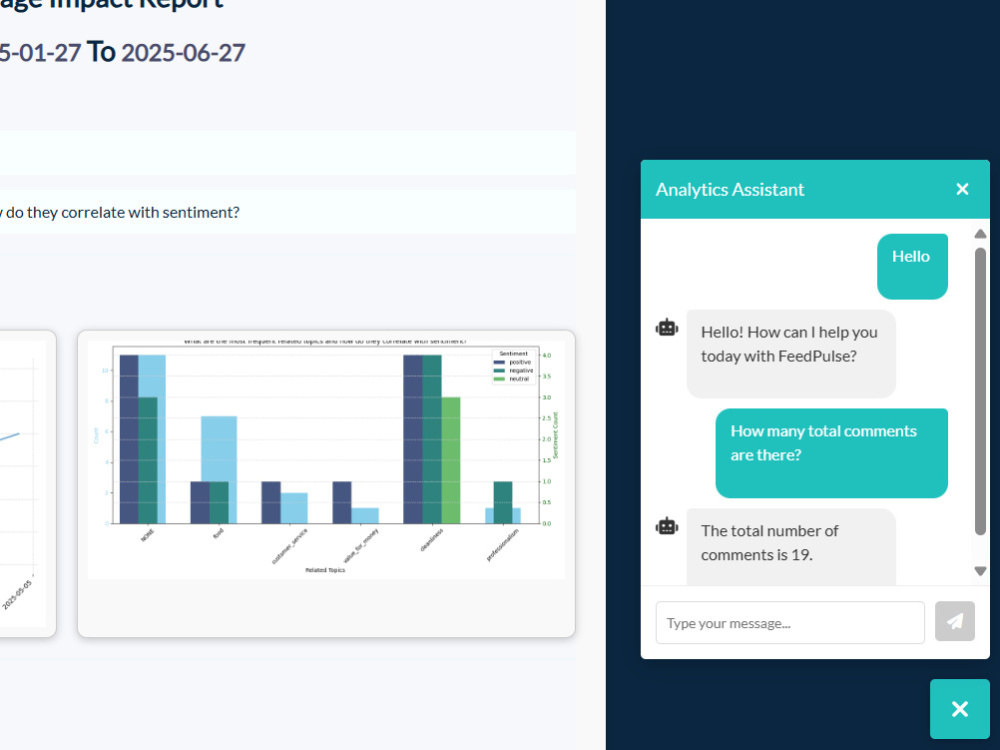Image resolution: width=1000 pixels, height=750 pixels.
Task: Click the teal chat toggle X button
Action: coord(960,709)
